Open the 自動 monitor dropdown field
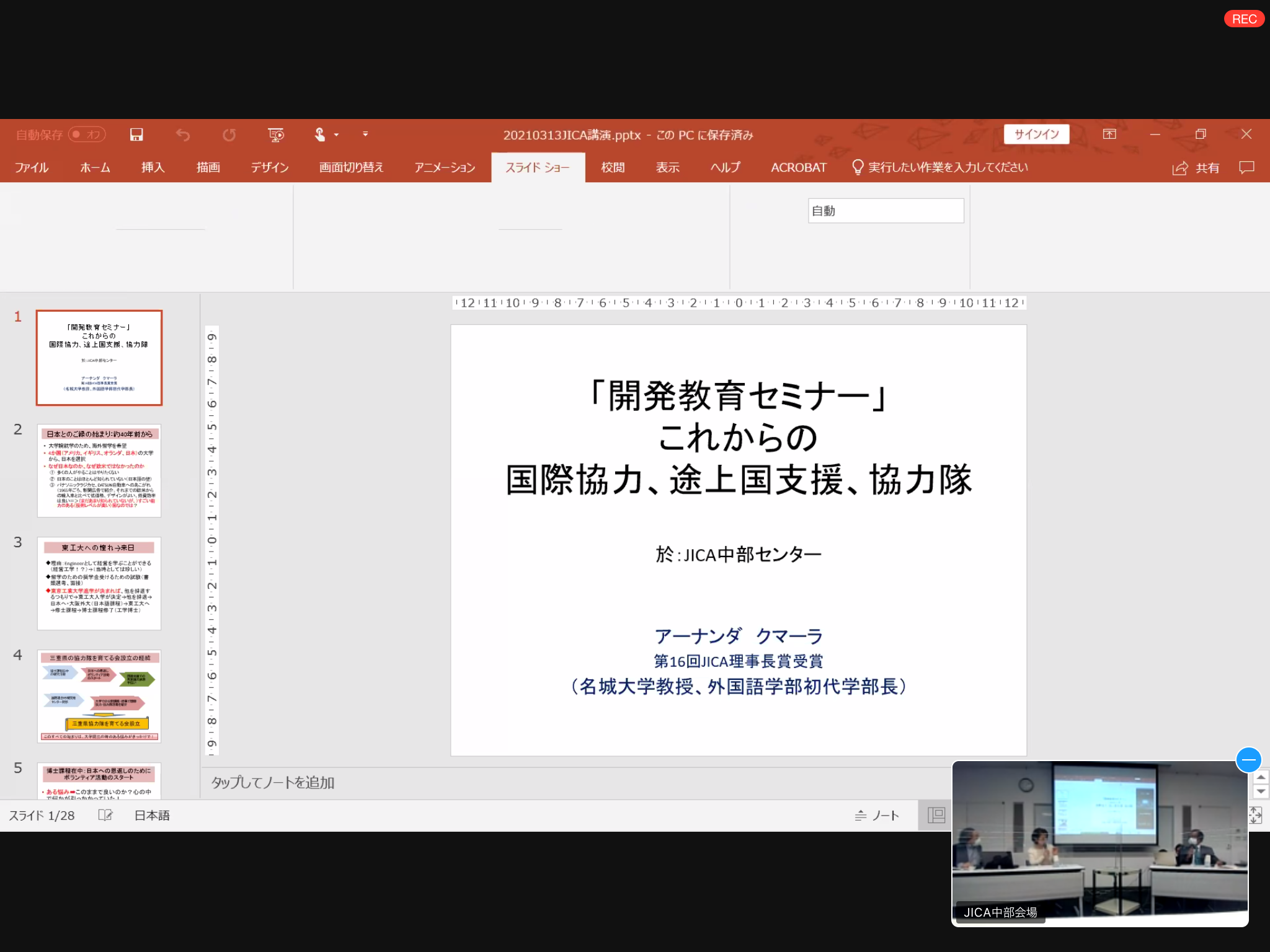Screen dimensions: 1270x952 (x=886, y=211)
